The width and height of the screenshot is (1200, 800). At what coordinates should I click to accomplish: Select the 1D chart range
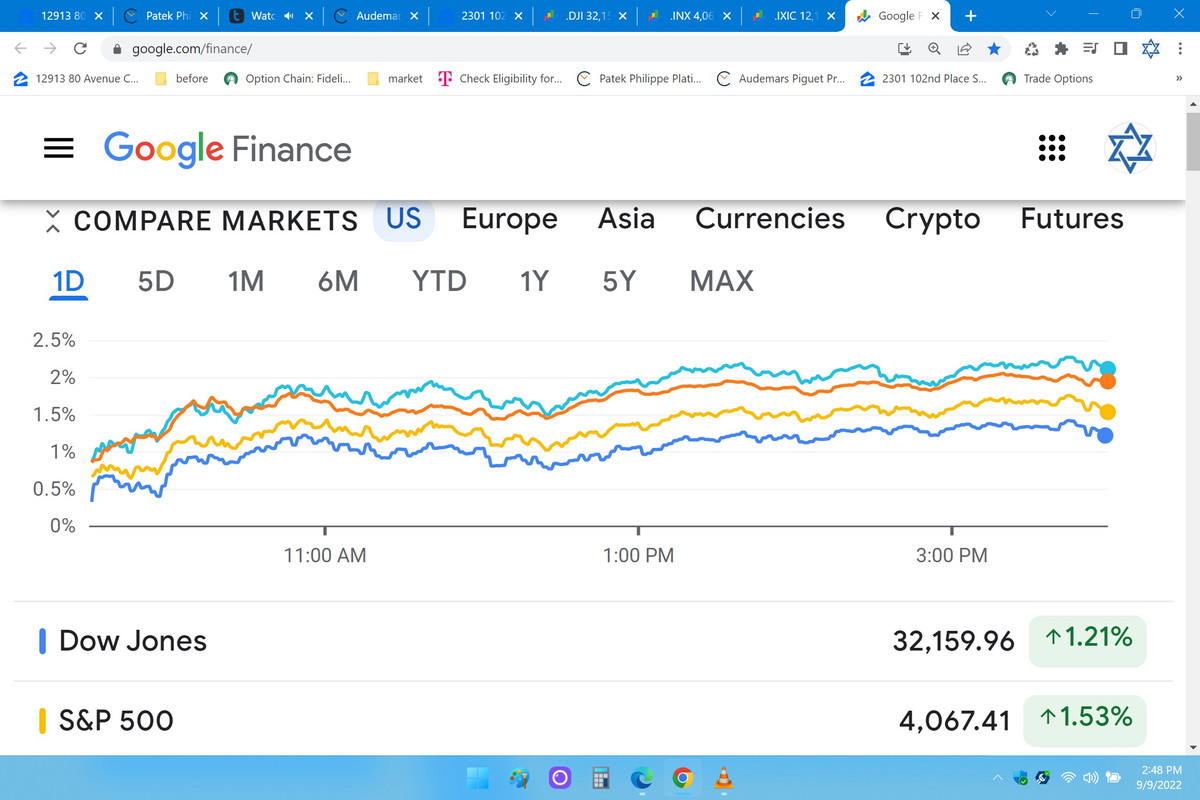coord(68,282)
